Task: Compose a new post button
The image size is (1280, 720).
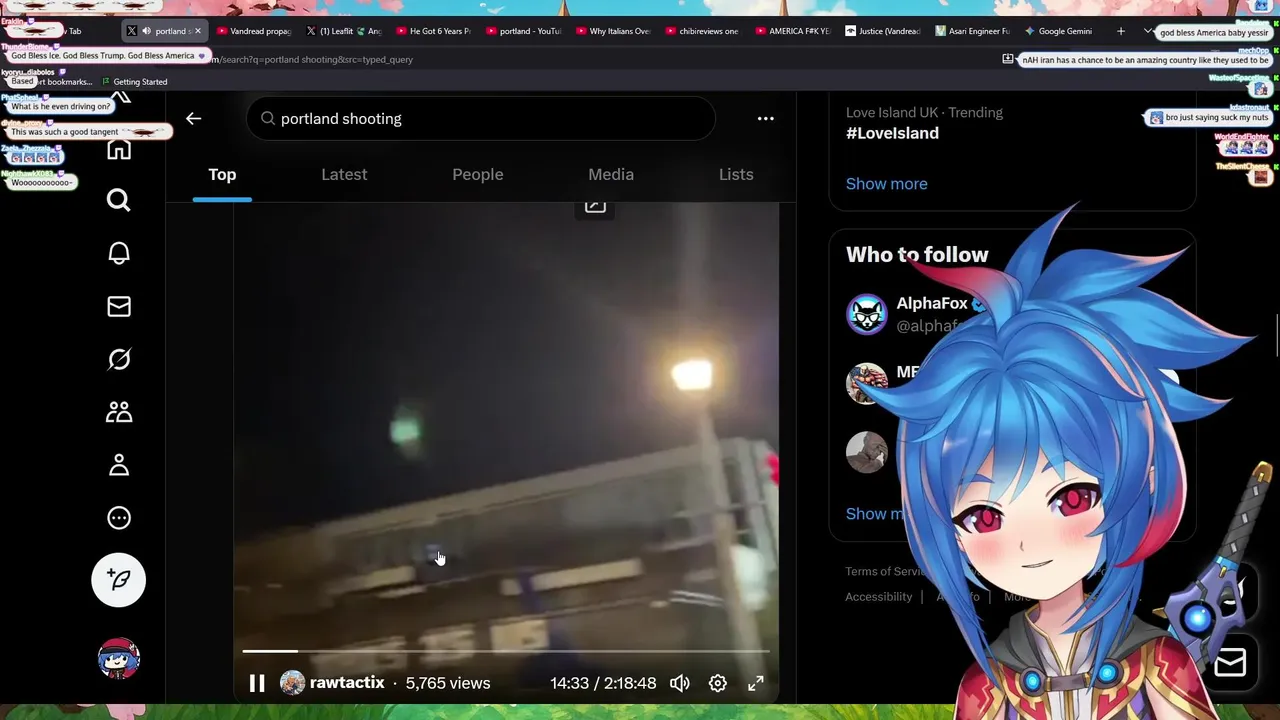Action: click(119, 580)
